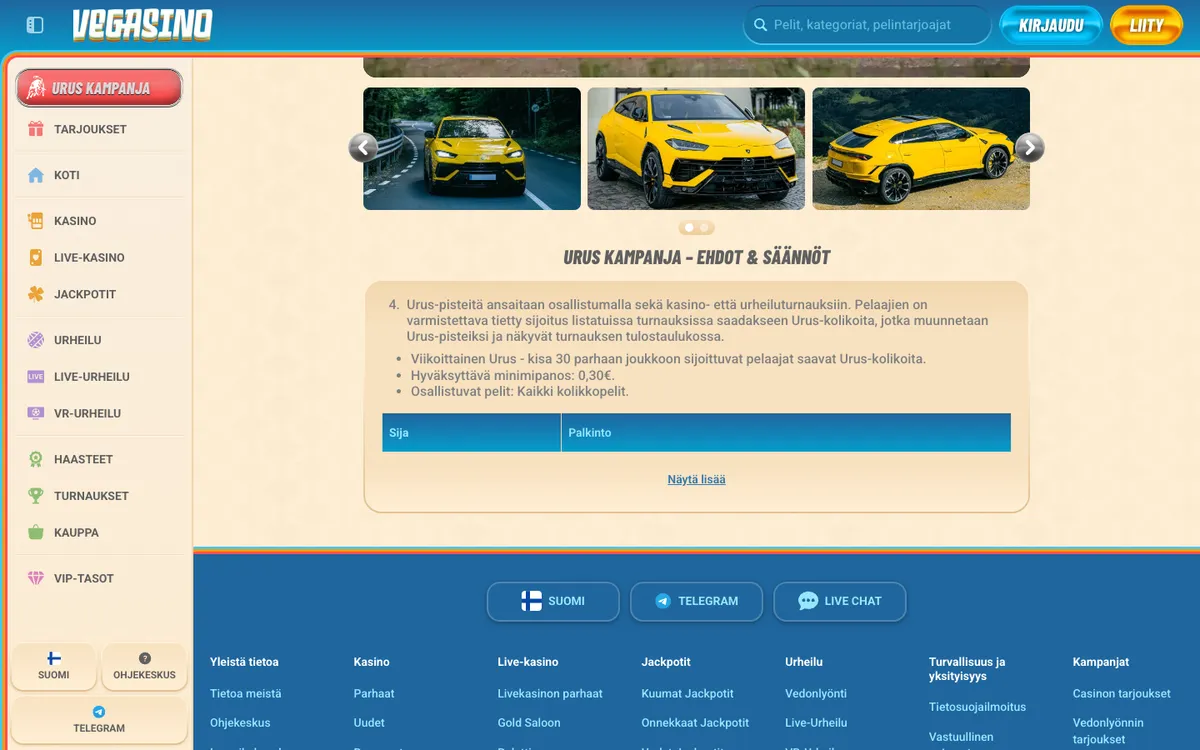Select the second carousel pagination dot
The width and height of the screenshot is (1200, 750).
[x=704, y=228]
